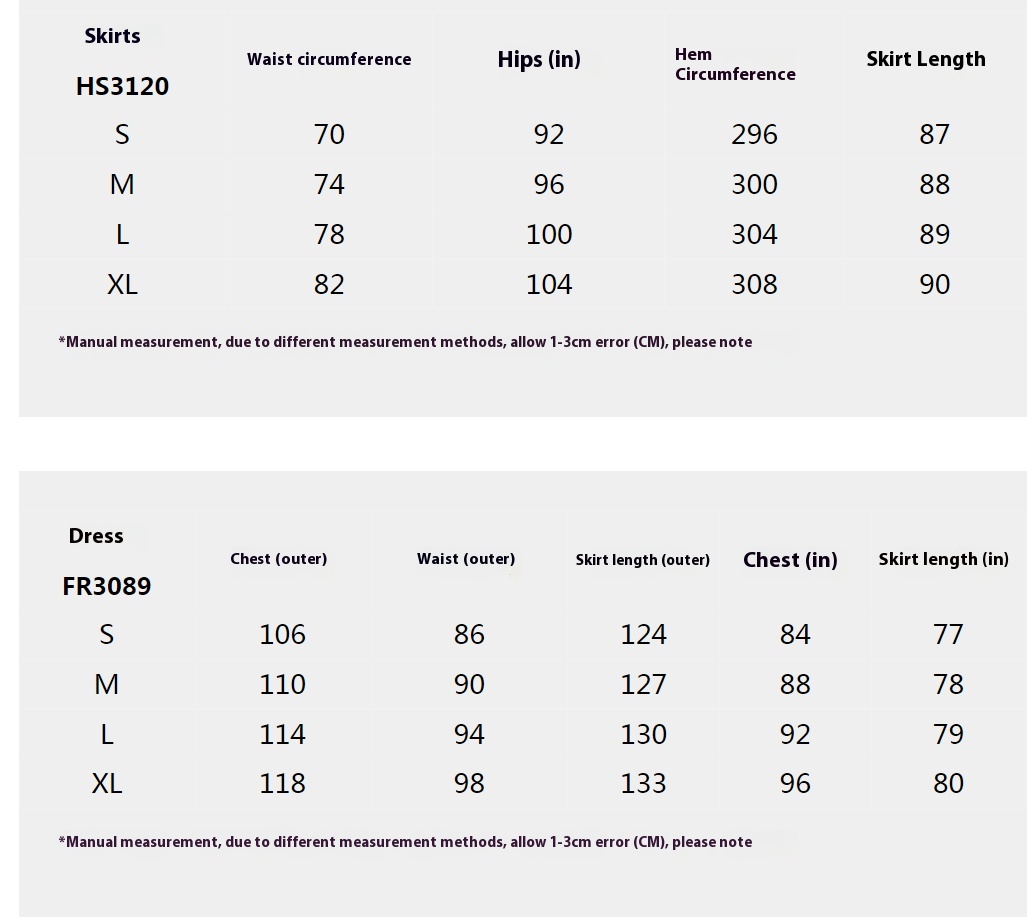Click the Hips (in) column header
The image size is (1027, 923).
pos(539,60)
